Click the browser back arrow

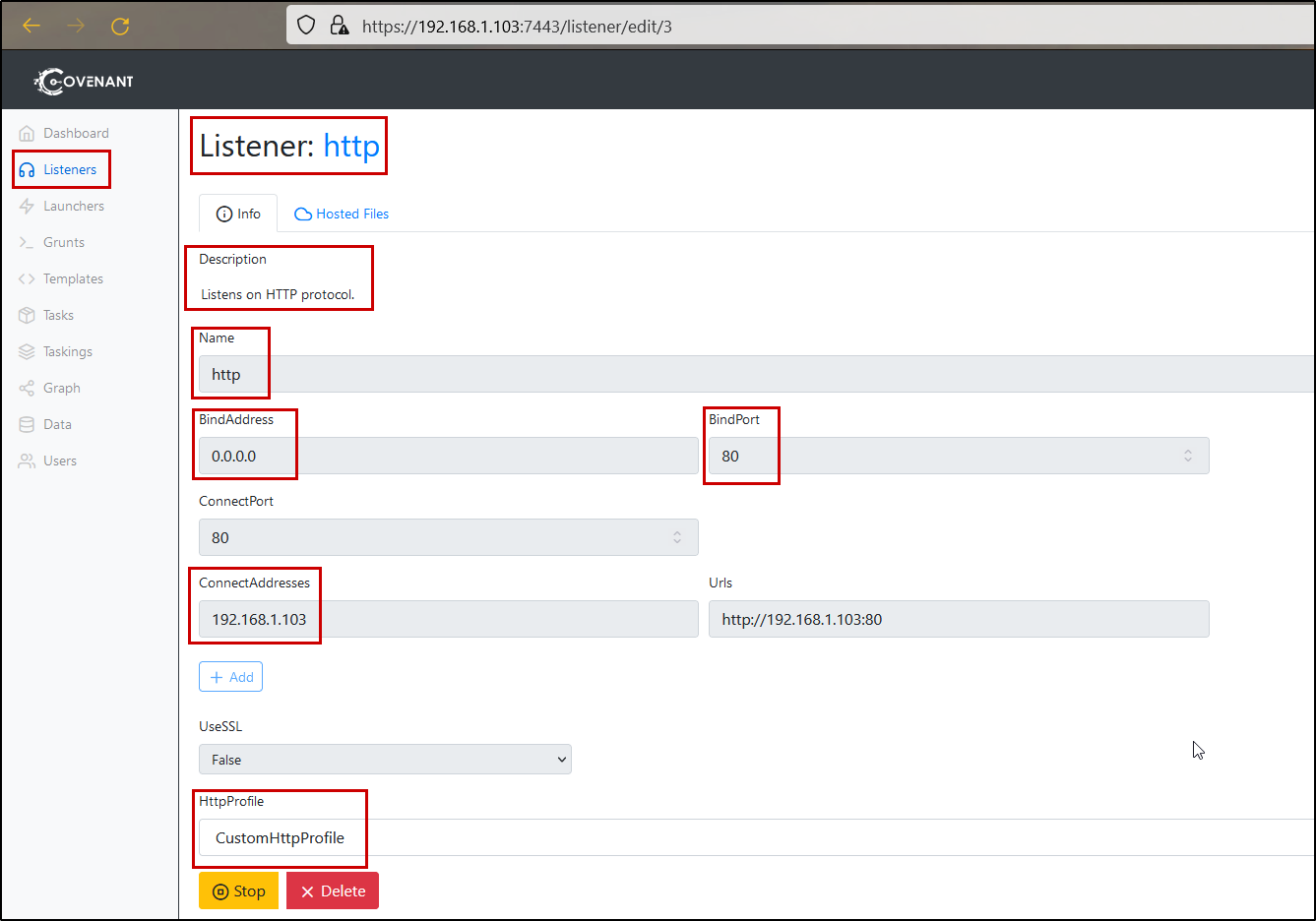point(31,26)
